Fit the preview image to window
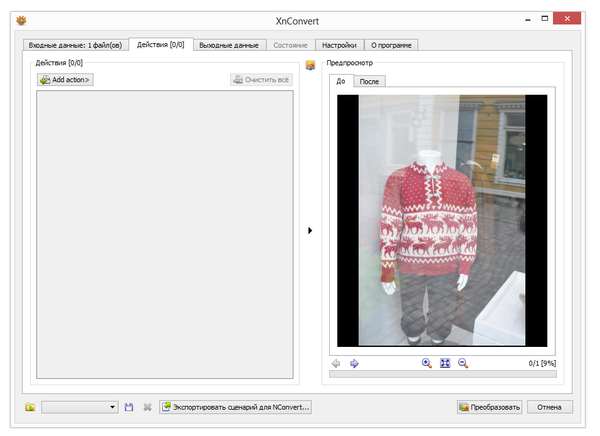600x436 pixels. pyautogui.click(x=445, y=363)
